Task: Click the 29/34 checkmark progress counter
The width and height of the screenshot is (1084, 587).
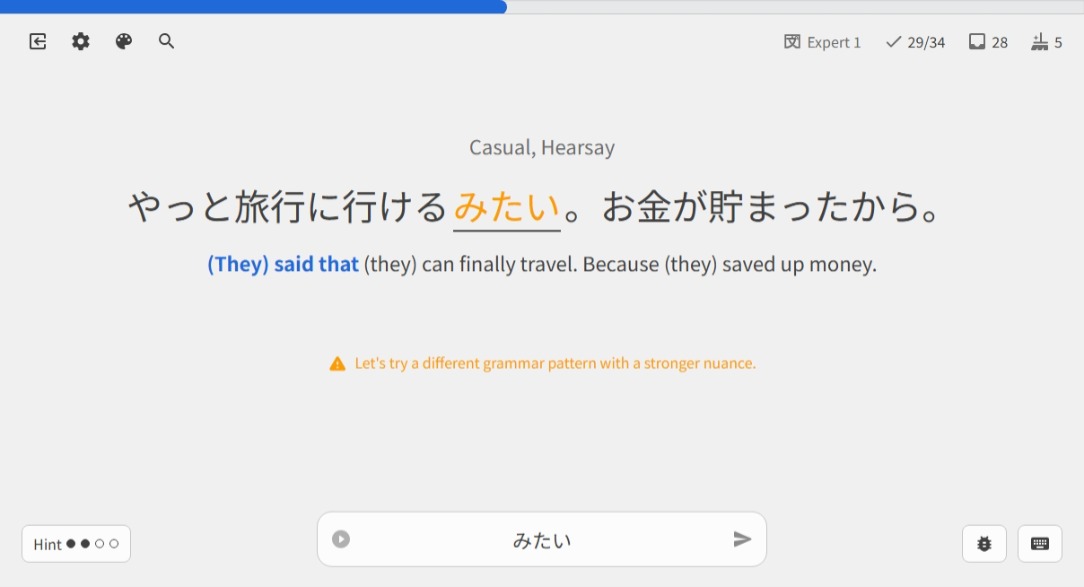Action: [x=915, y=42]
